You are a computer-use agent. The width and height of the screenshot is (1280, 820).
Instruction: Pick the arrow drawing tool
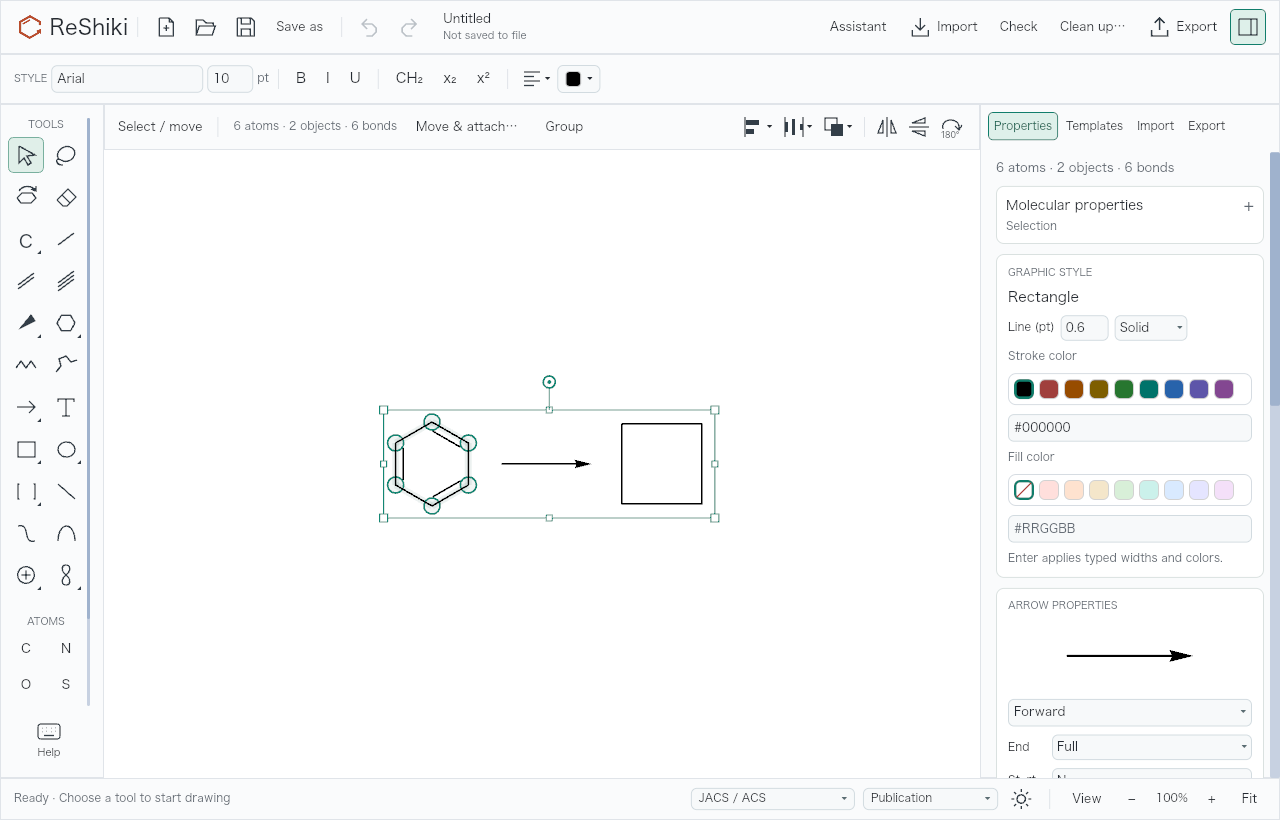pos(26,407)
